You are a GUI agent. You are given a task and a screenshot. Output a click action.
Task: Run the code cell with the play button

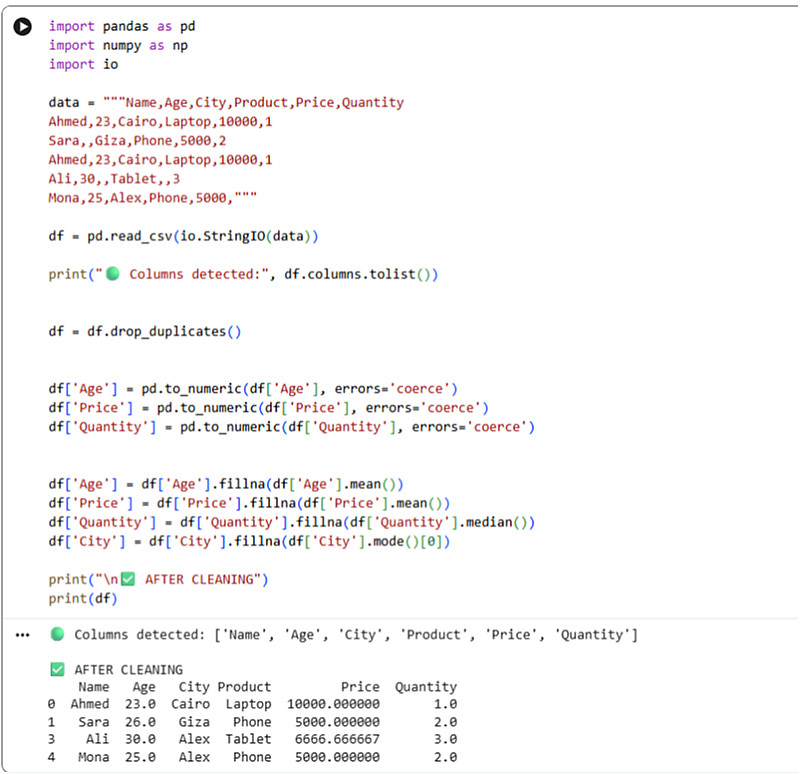click(22, 26)
